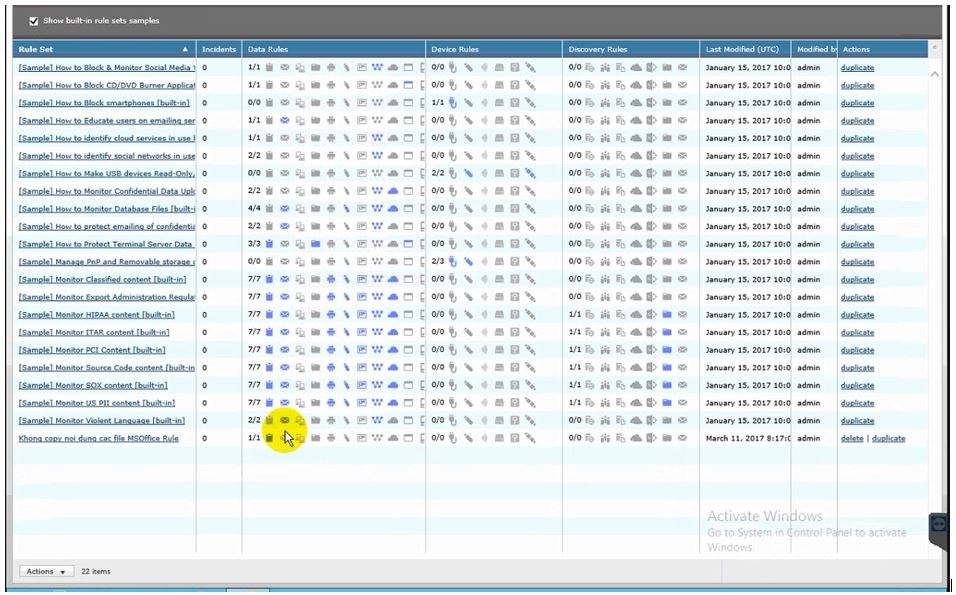The width and height of the screenshot is (956, 595).
Task: Click the blue cloud icon in the Monitor Database Files row
Action: click(x=393, y=209)
